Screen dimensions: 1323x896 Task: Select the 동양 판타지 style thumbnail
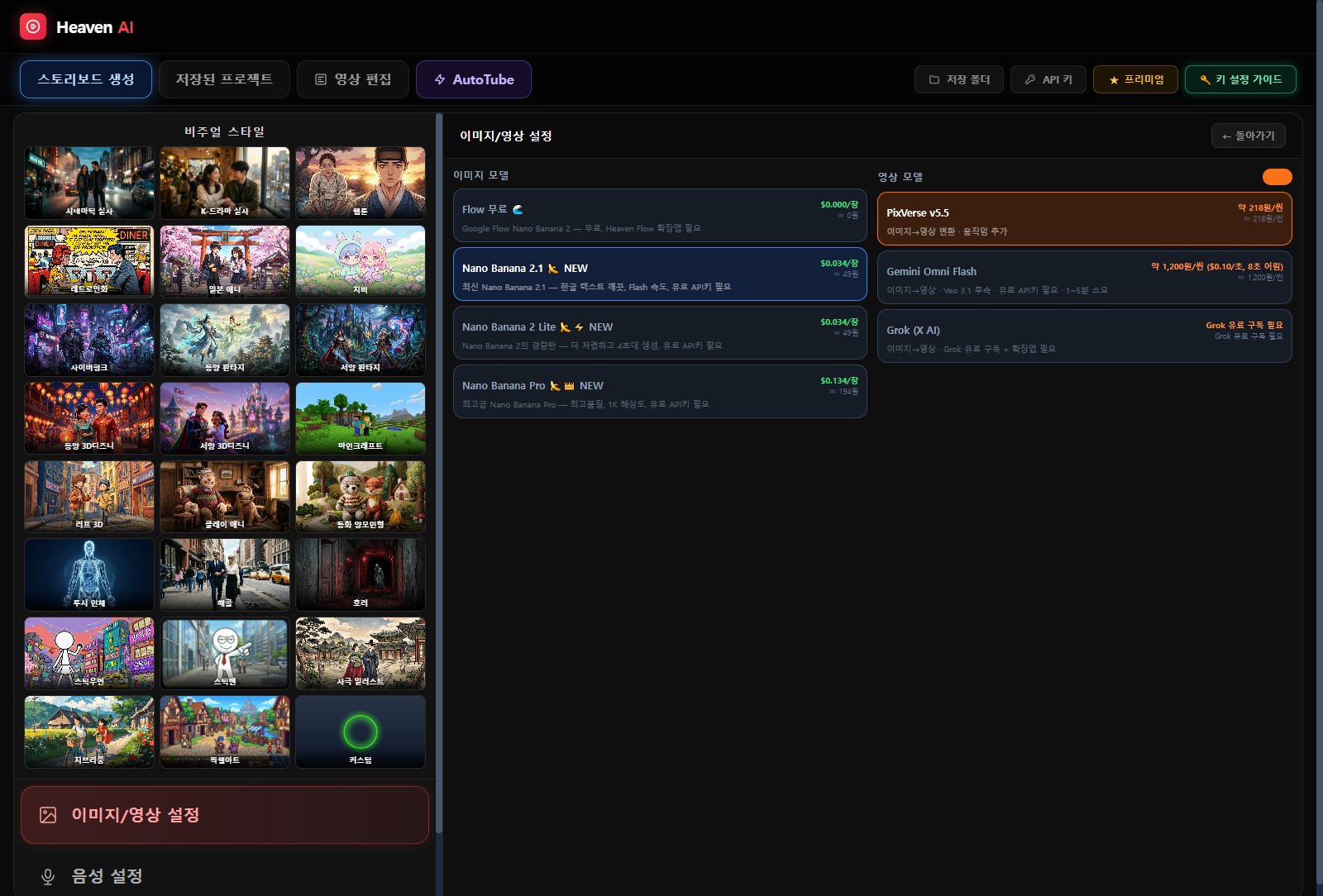point(225,340)
